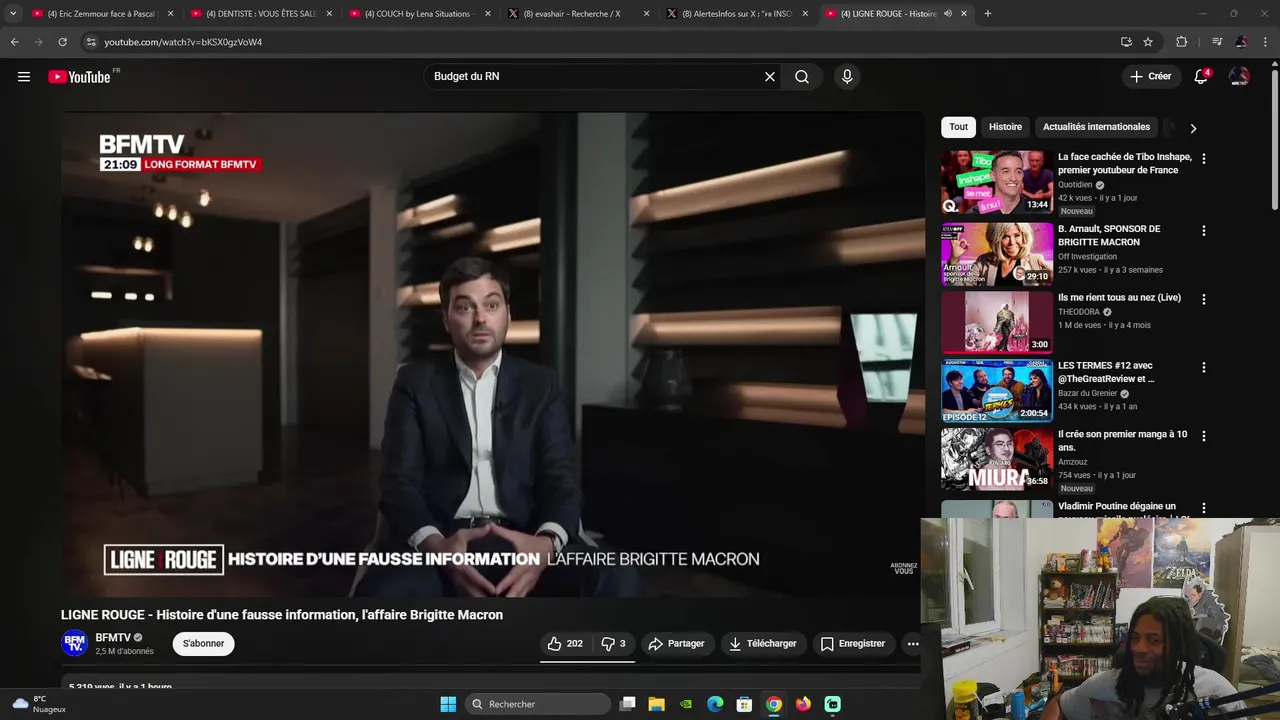Select the Histoire filter chip

[x=1005, y=127]
